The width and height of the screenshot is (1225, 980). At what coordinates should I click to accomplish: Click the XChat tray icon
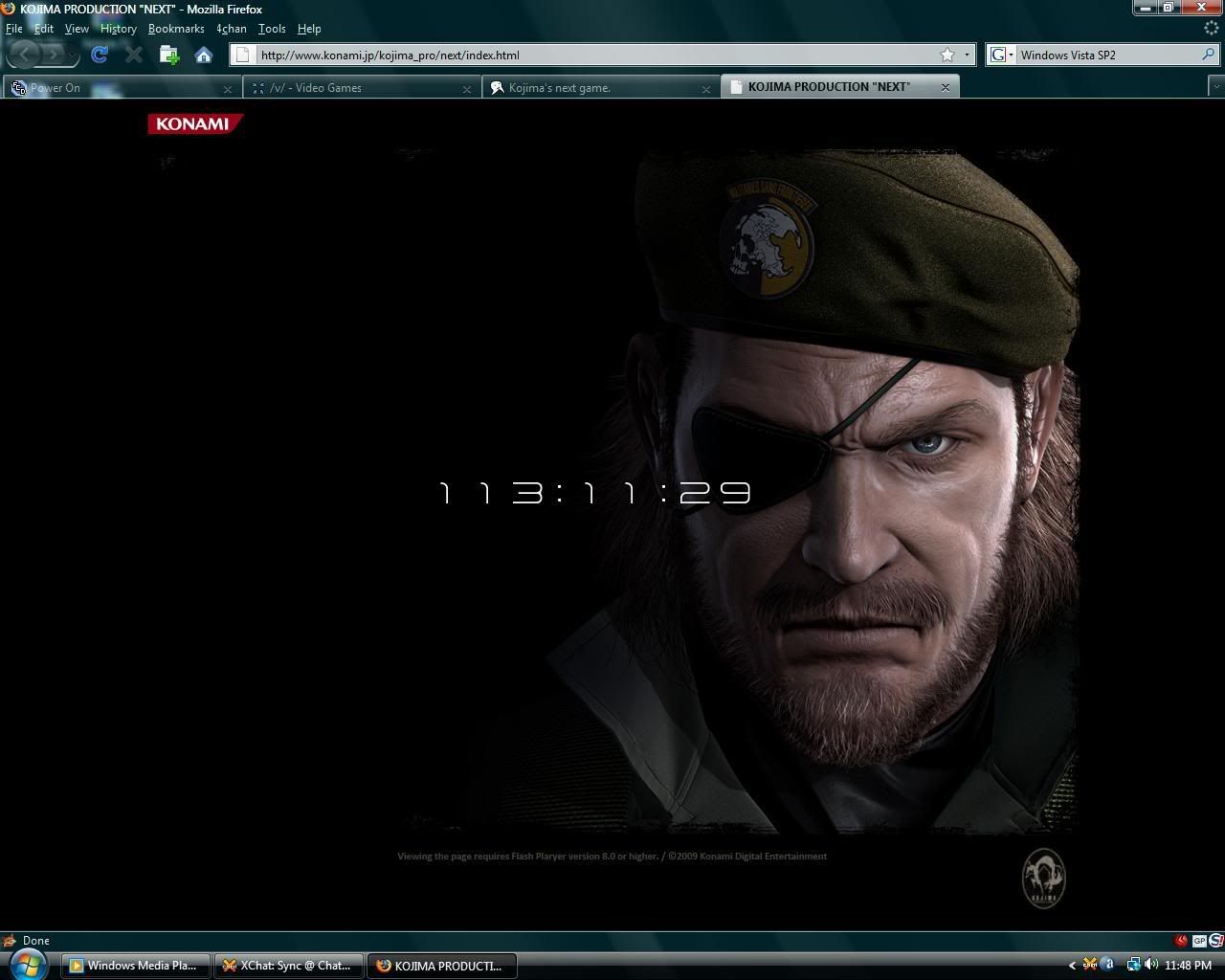coord(1091,965)
